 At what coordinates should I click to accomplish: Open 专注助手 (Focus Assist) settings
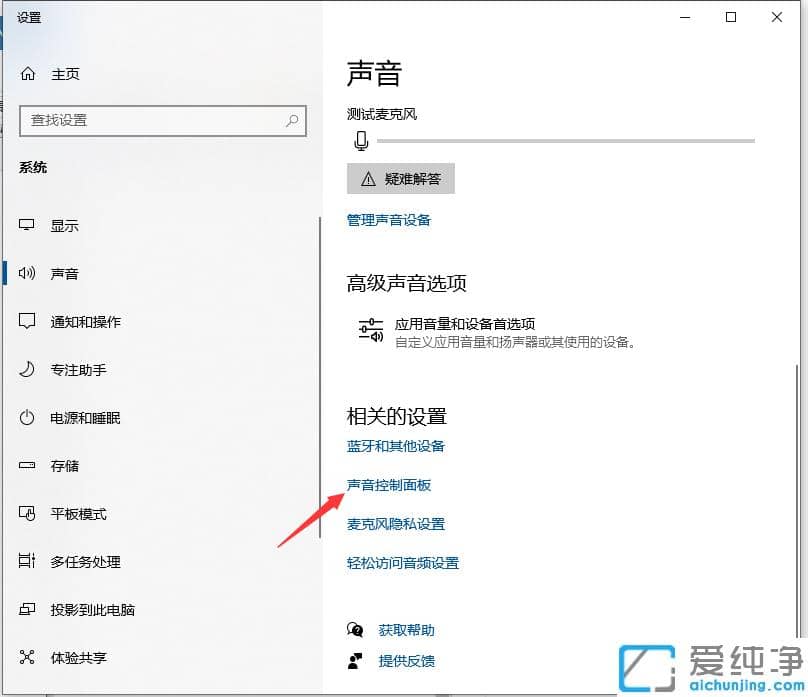pyautogui.click(x=65, y=369)
